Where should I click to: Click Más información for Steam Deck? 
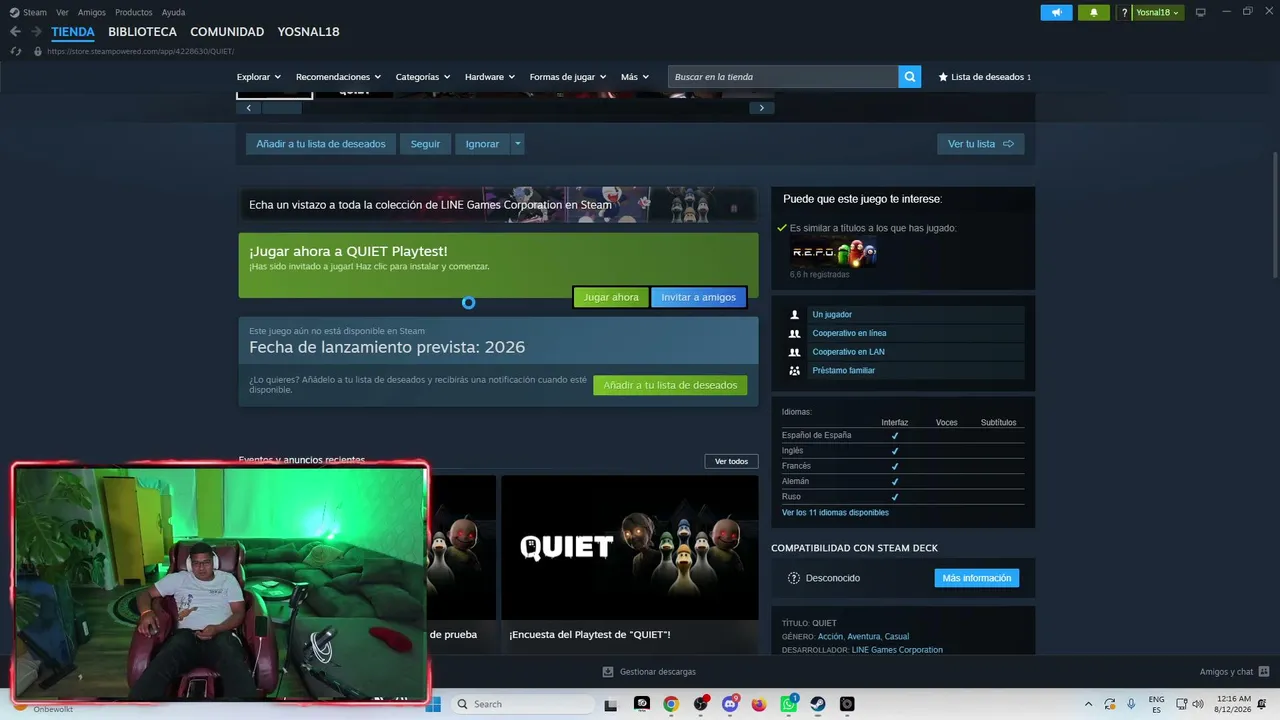click(976, 578)
